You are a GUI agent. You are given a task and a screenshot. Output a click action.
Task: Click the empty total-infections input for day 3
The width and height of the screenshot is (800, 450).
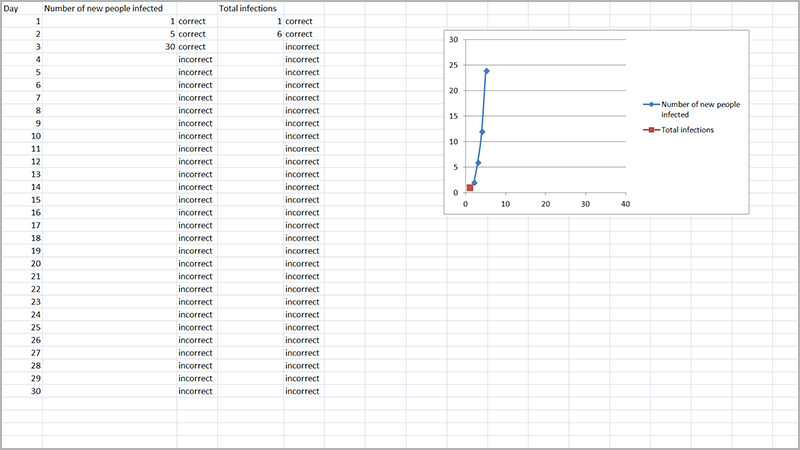[x=251, y=46]
